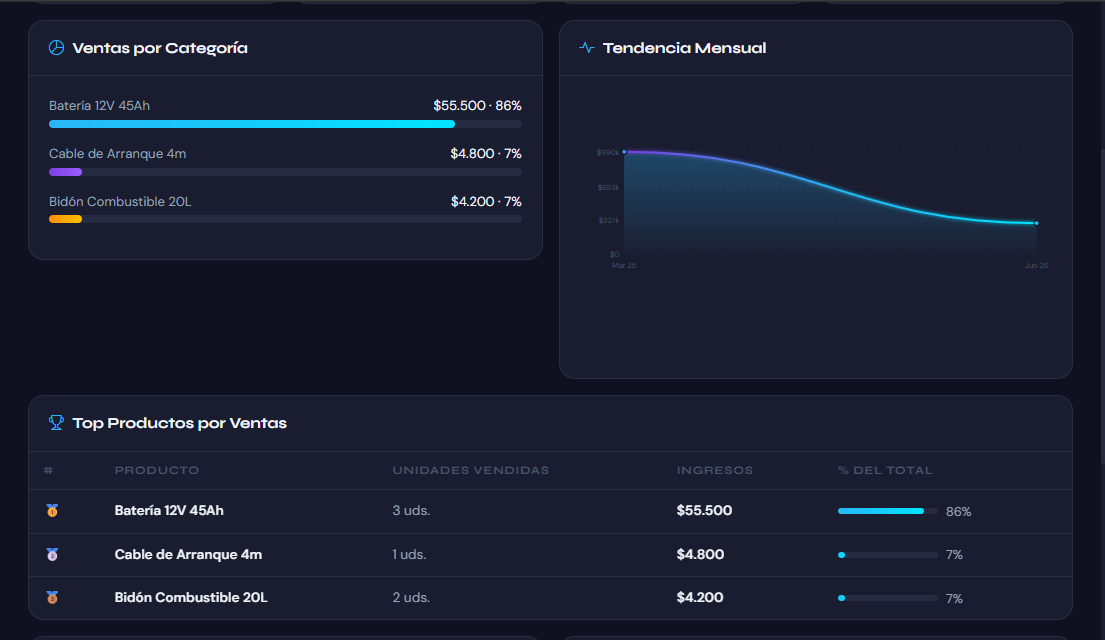Viewport: 1105px width, 640px height.
Task: Click the $55.500 · 86% category value
Action: pos(477,106)
